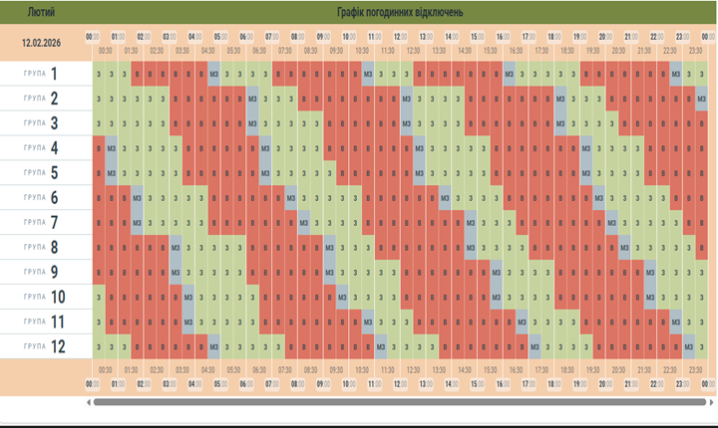Select the 00:00 marker in top header
This screenshot has width=718, height=428.
pyautogui.click(x=93, y=37)
